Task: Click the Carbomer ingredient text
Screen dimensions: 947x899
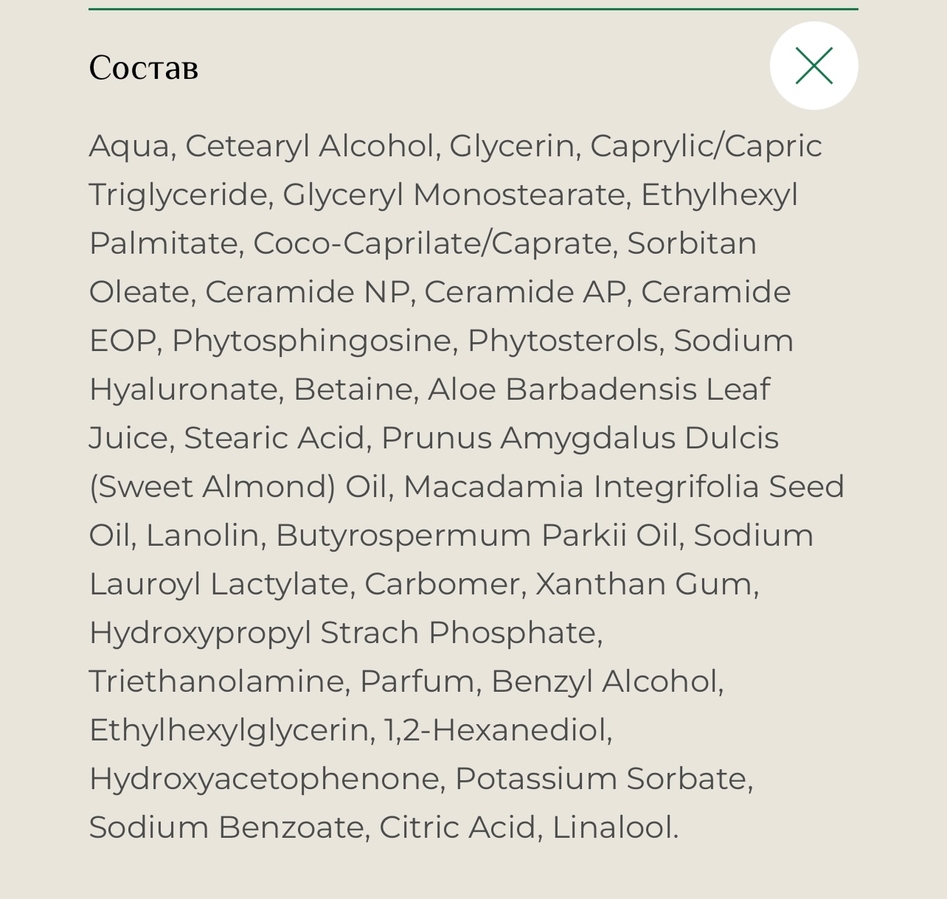Action: click(441, 584)
